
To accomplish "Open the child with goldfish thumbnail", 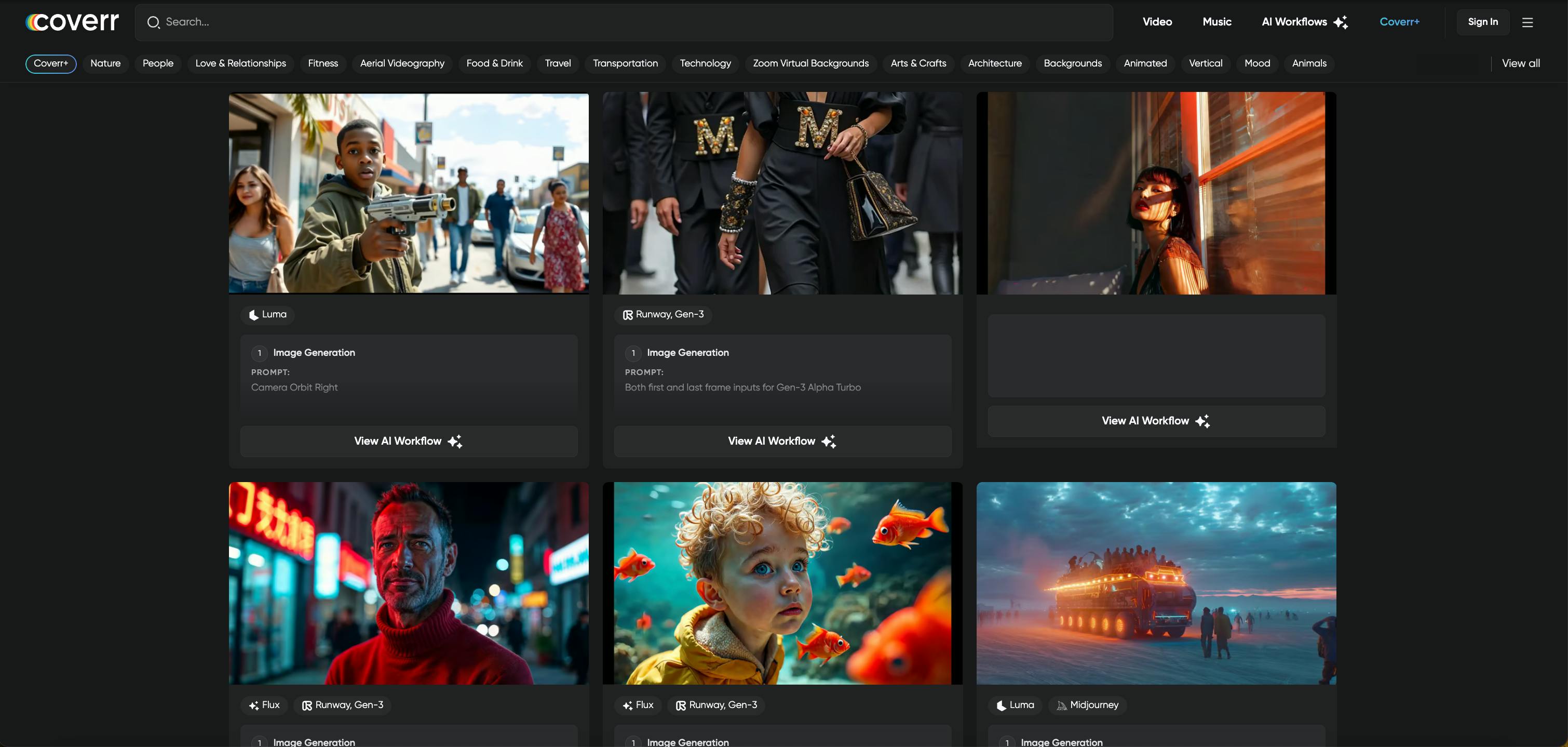I will coord(782,583).
